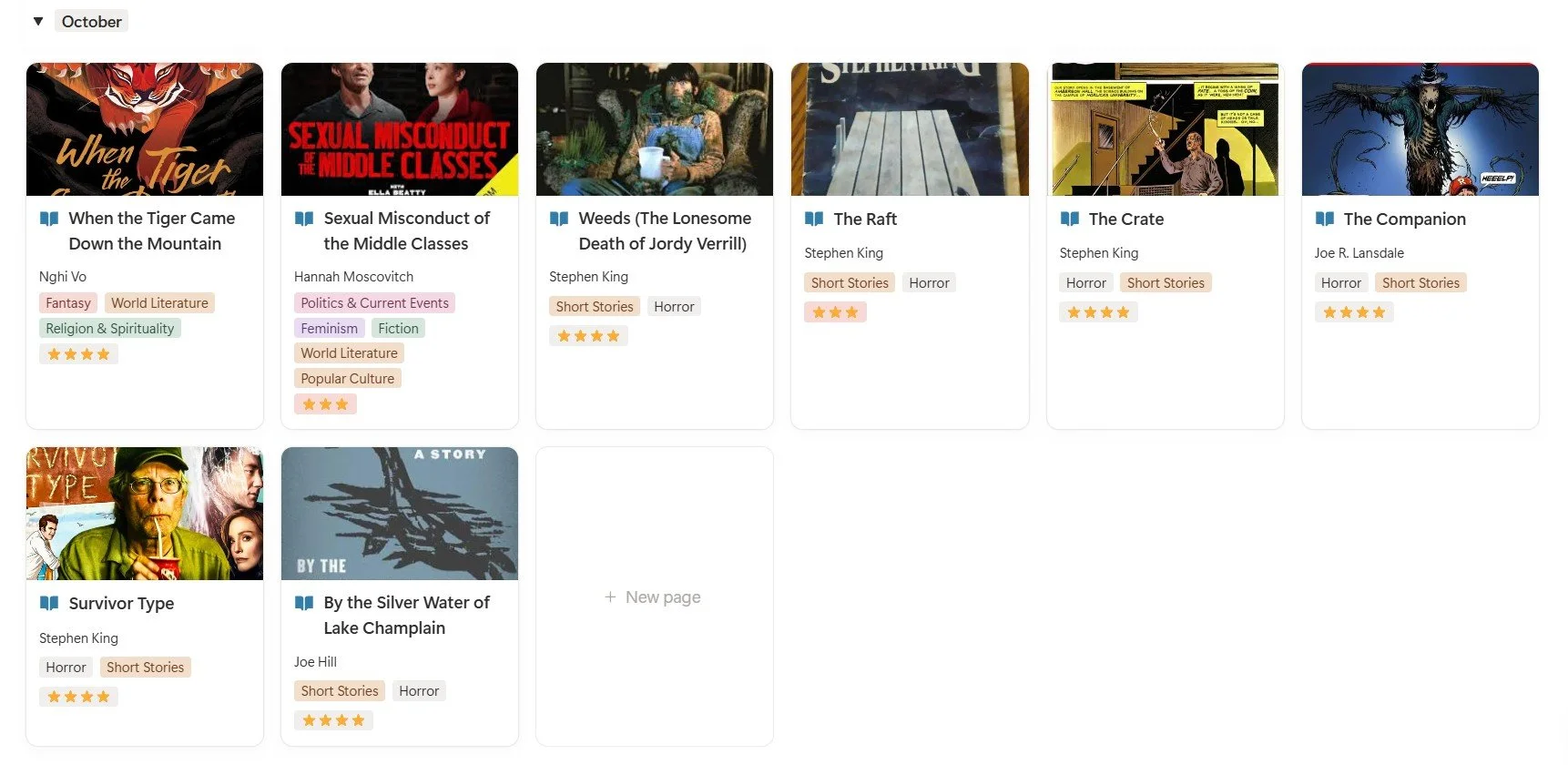Screen dimensions: 1568x765
Task: Click the Feminism tag
Action: [x=329, y=328]
